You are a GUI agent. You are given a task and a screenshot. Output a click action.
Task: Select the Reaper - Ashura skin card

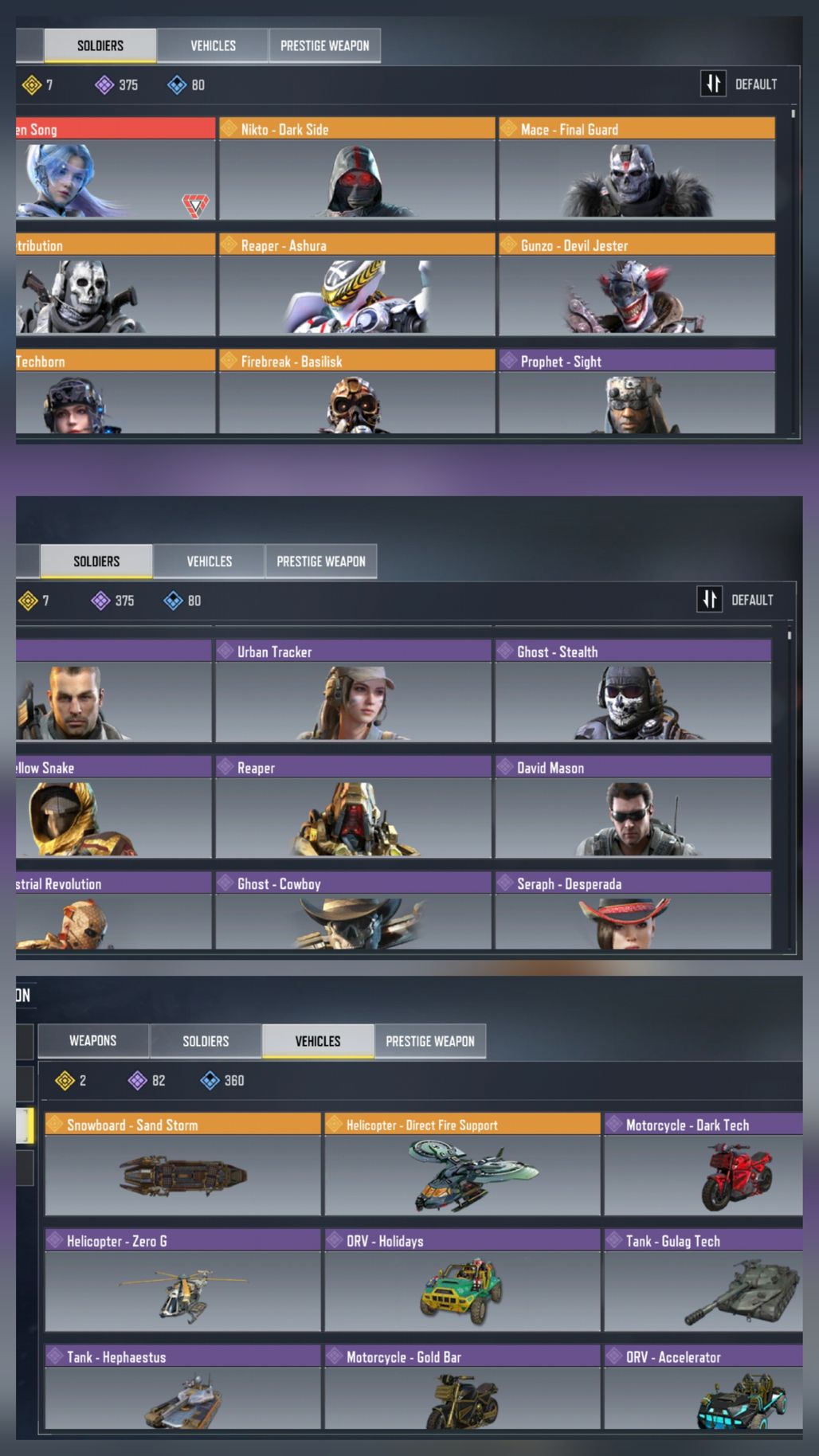357,284
